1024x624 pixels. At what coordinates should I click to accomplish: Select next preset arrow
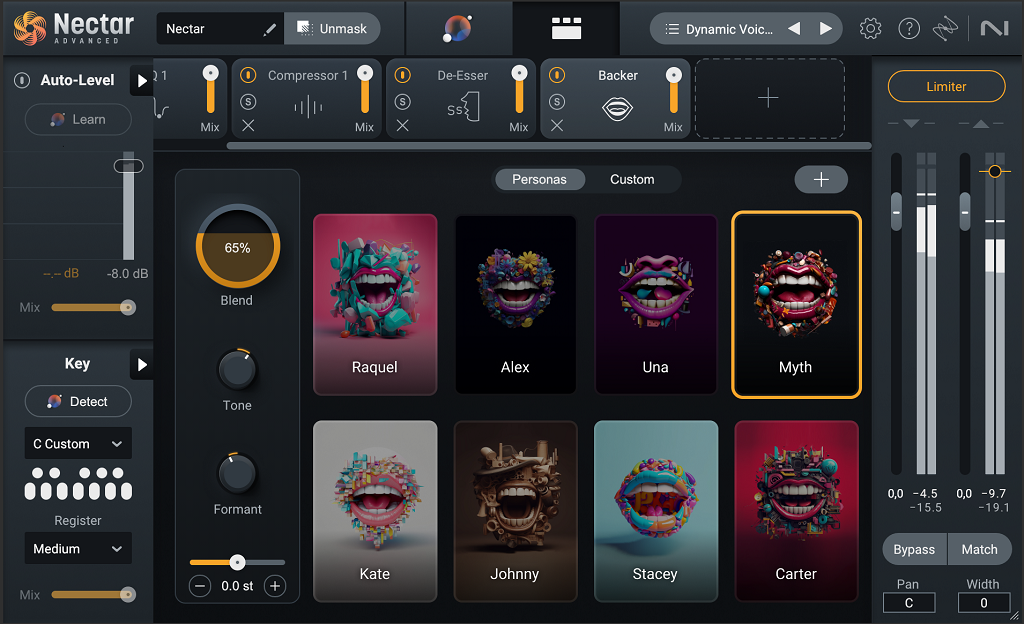825,29
